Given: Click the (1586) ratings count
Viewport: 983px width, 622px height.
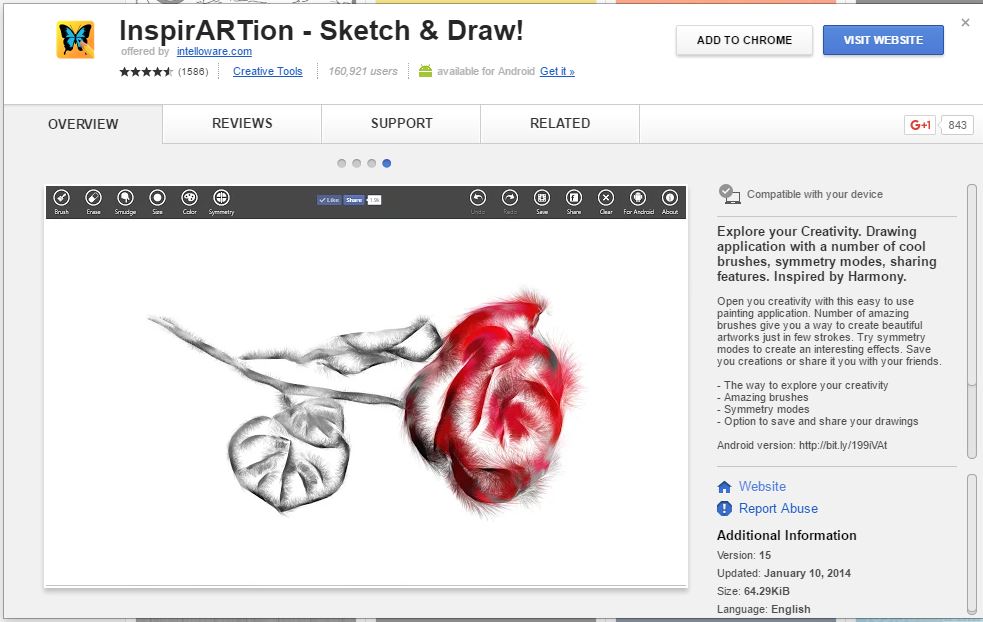Looking at the screenshot, I should [x=193, y=71].
